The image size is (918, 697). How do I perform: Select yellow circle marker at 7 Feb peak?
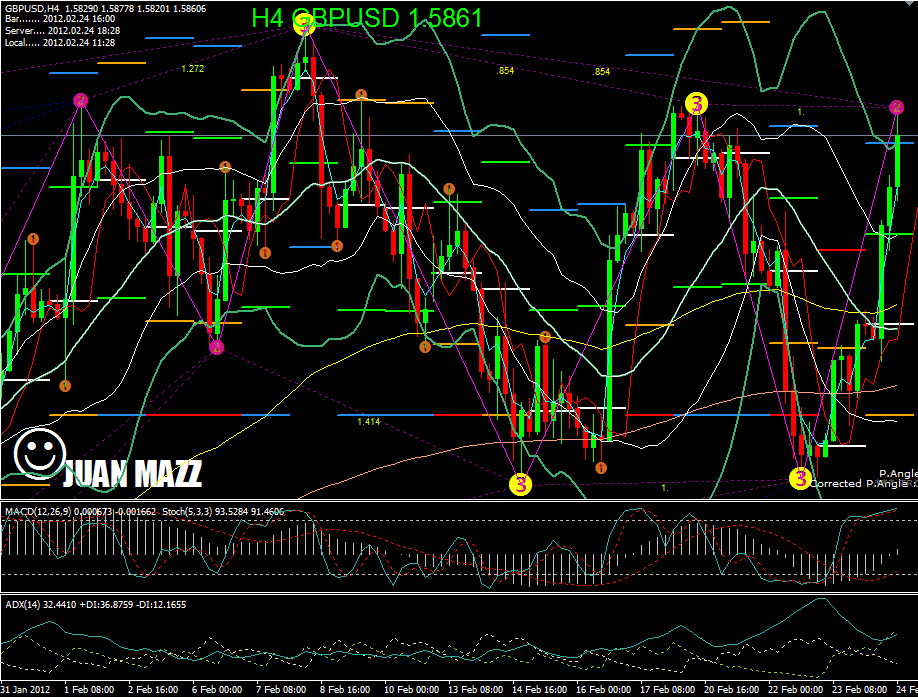pyautogui.click(x=305, y=26)
